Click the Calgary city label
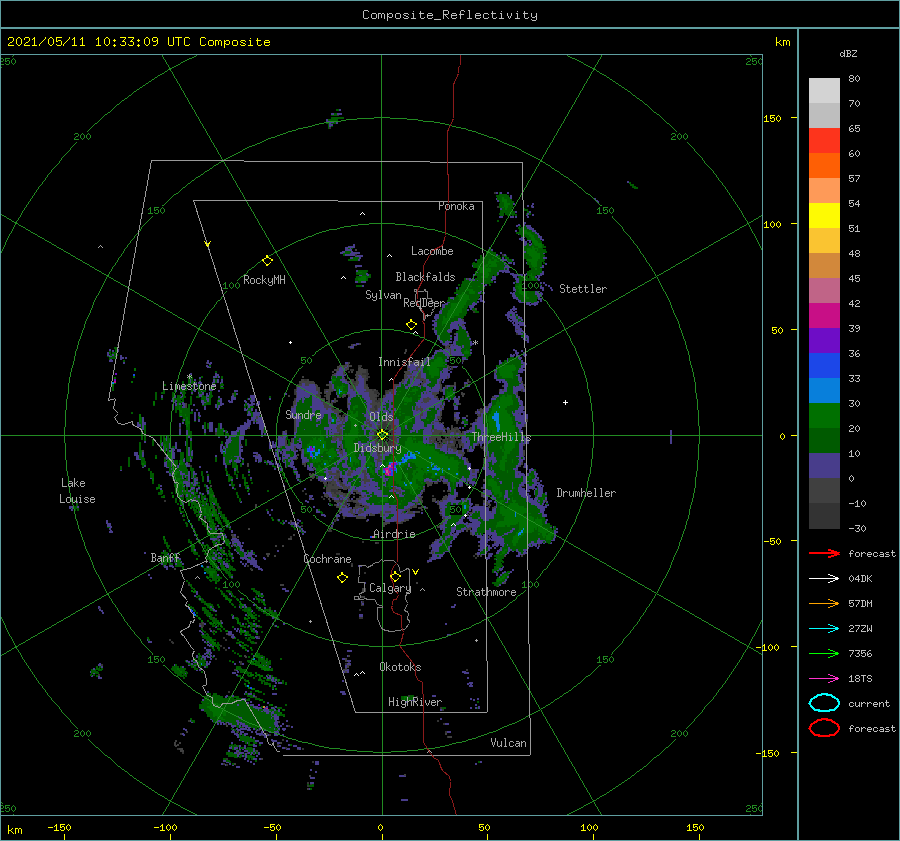Image resolution: width=900 pixels, height=841 pixels. pyautogui.click(x=390, y=588)
